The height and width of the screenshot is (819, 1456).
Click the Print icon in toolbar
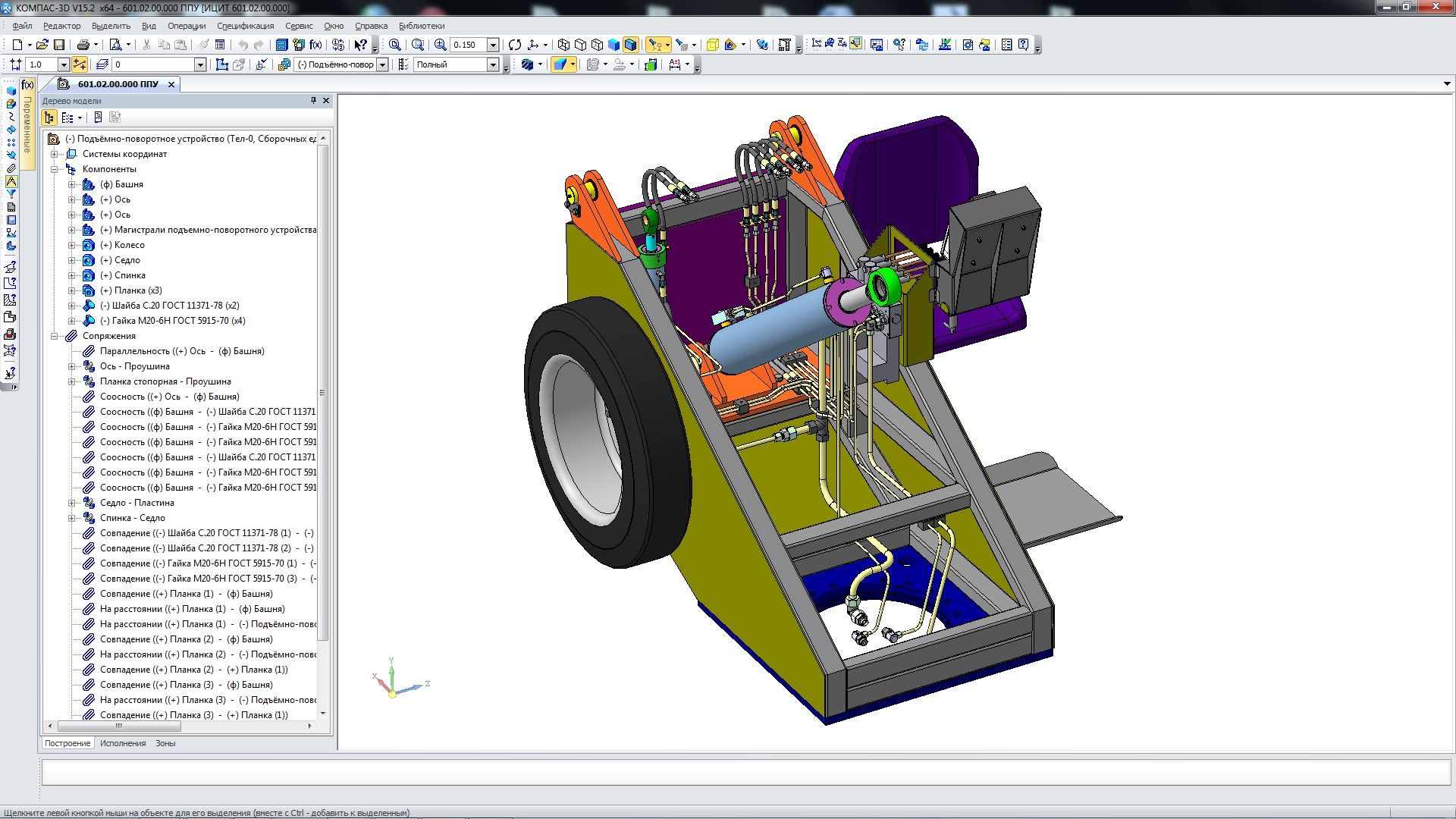pyautogui.click(x=83, y=45)
